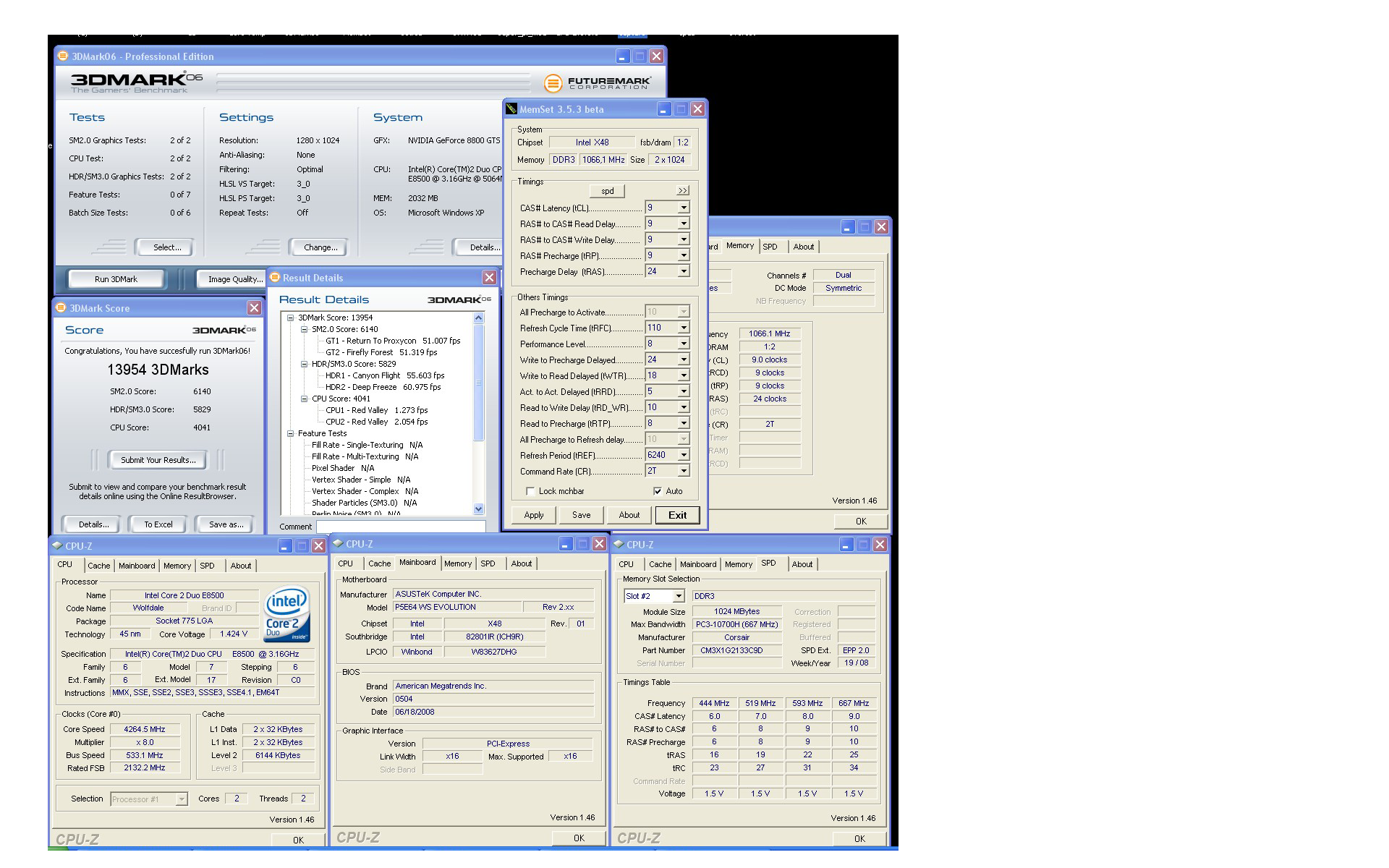Uncheck the Auto checkbox in MemSet
The height and width of the screenshot is (868, 1389).
coord(658,491)
